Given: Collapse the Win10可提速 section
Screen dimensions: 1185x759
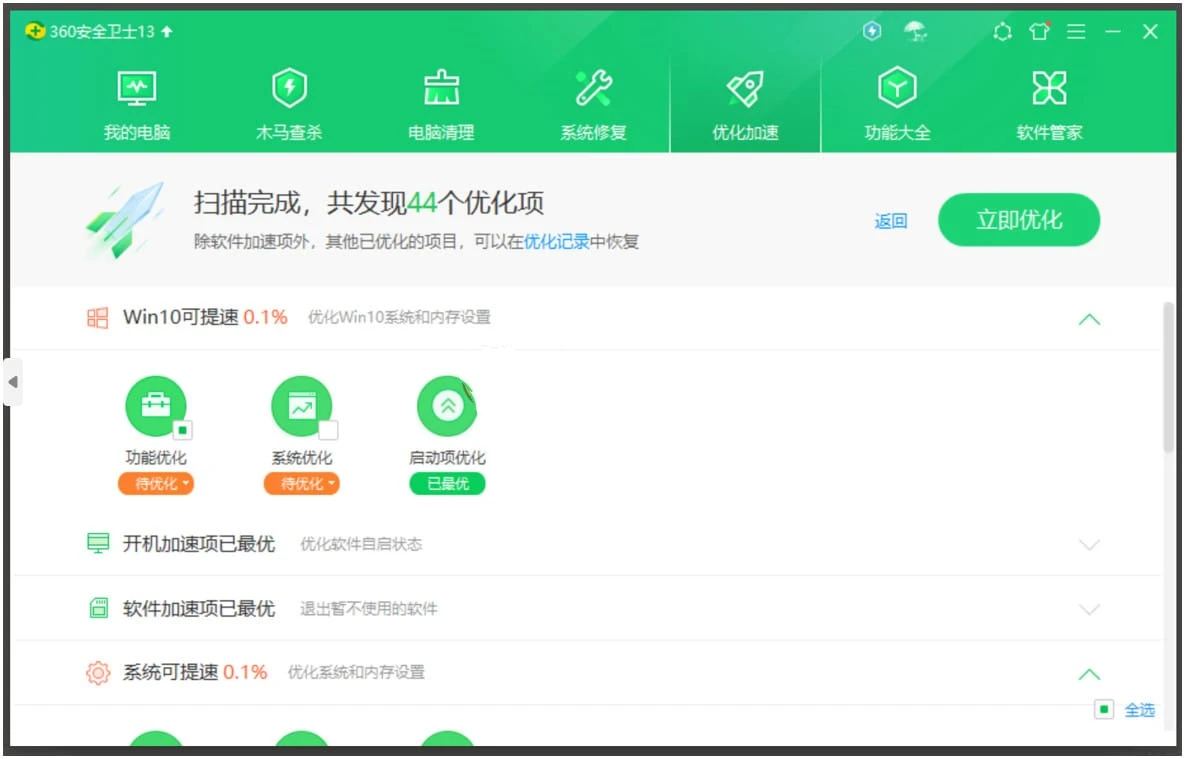Looking at the screenshot, I should pyautogui.click(x=1089, y=319).
